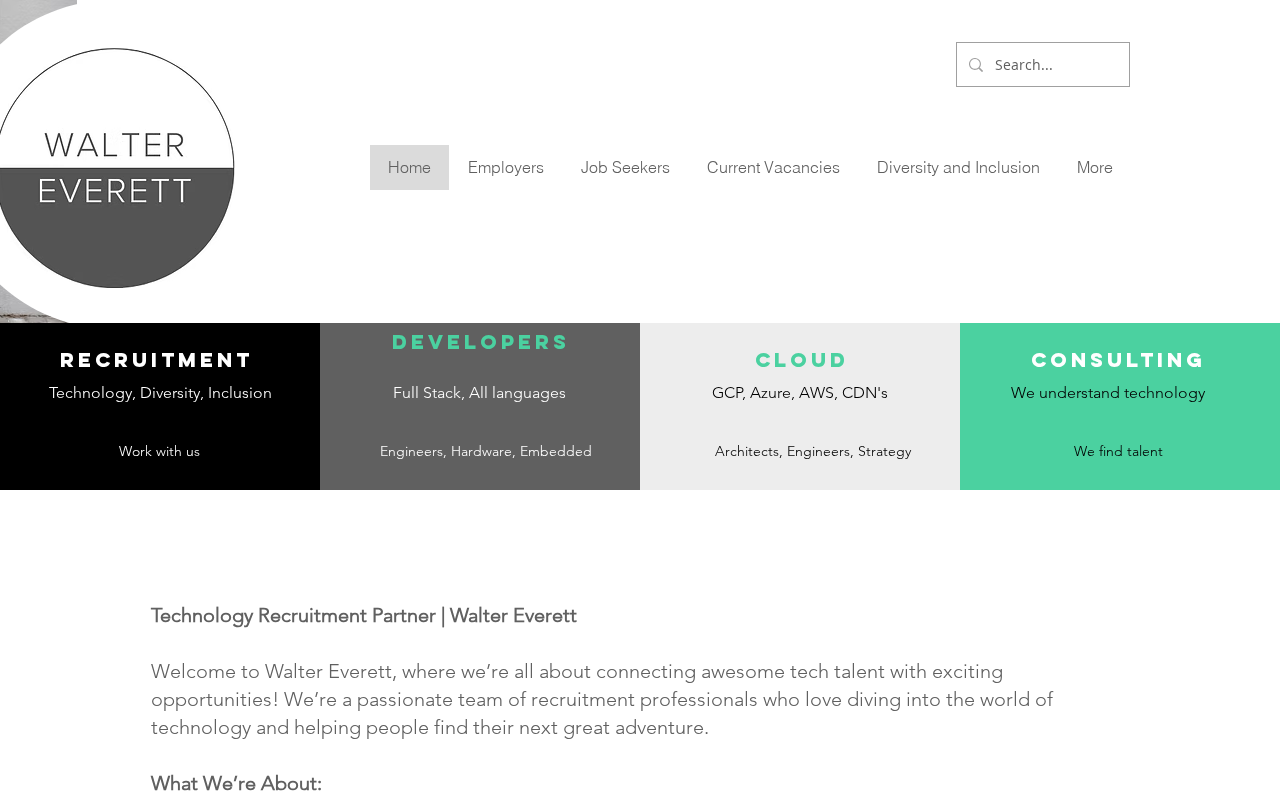This screenshot has width=1280, height=800.
Task: Go to the Employers page
Action: click(x=506, y=168)
